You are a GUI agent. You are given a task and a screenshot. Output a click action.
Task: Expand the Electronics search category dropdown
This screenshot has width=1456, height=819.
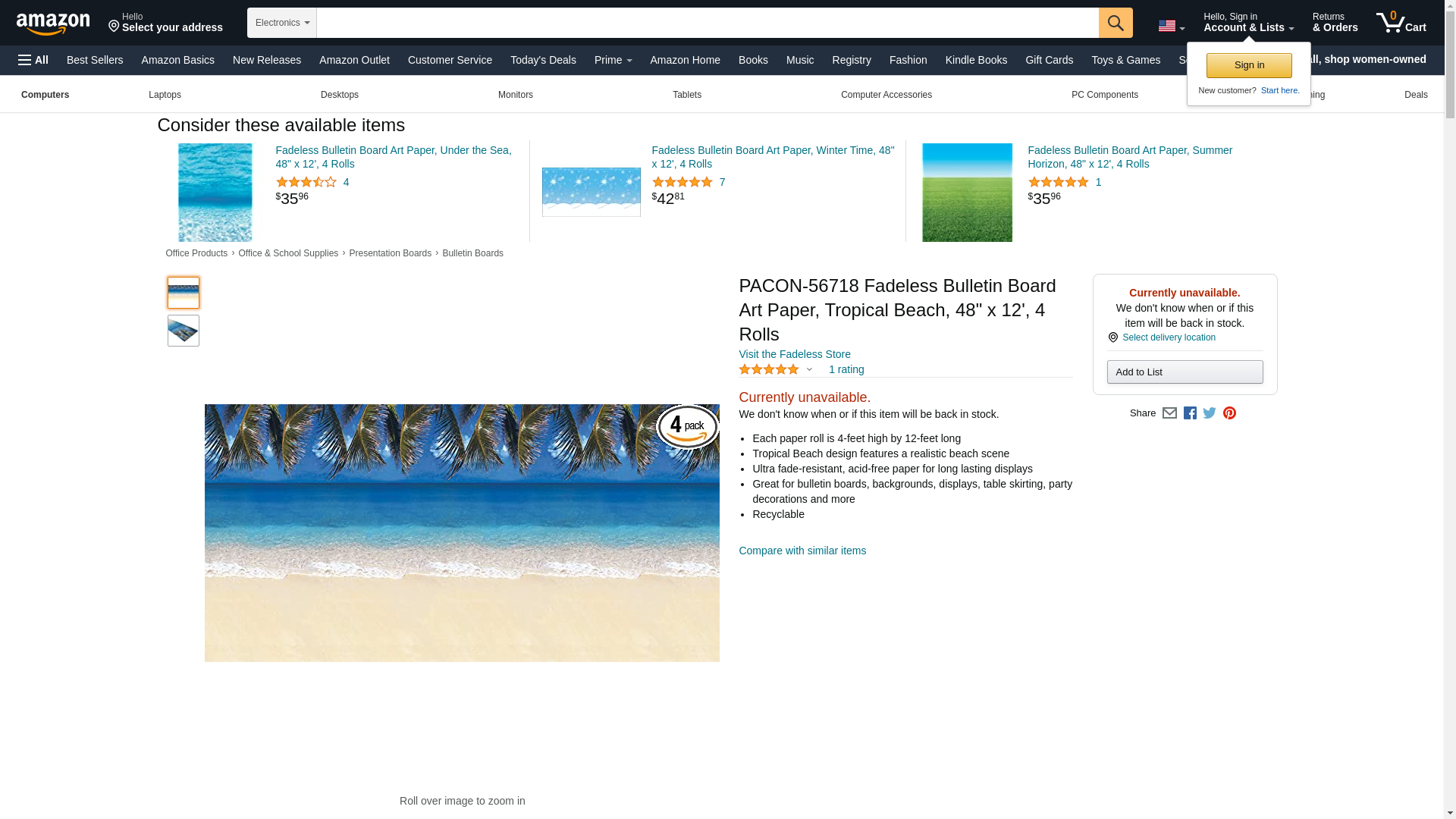(x=282, y=23)
